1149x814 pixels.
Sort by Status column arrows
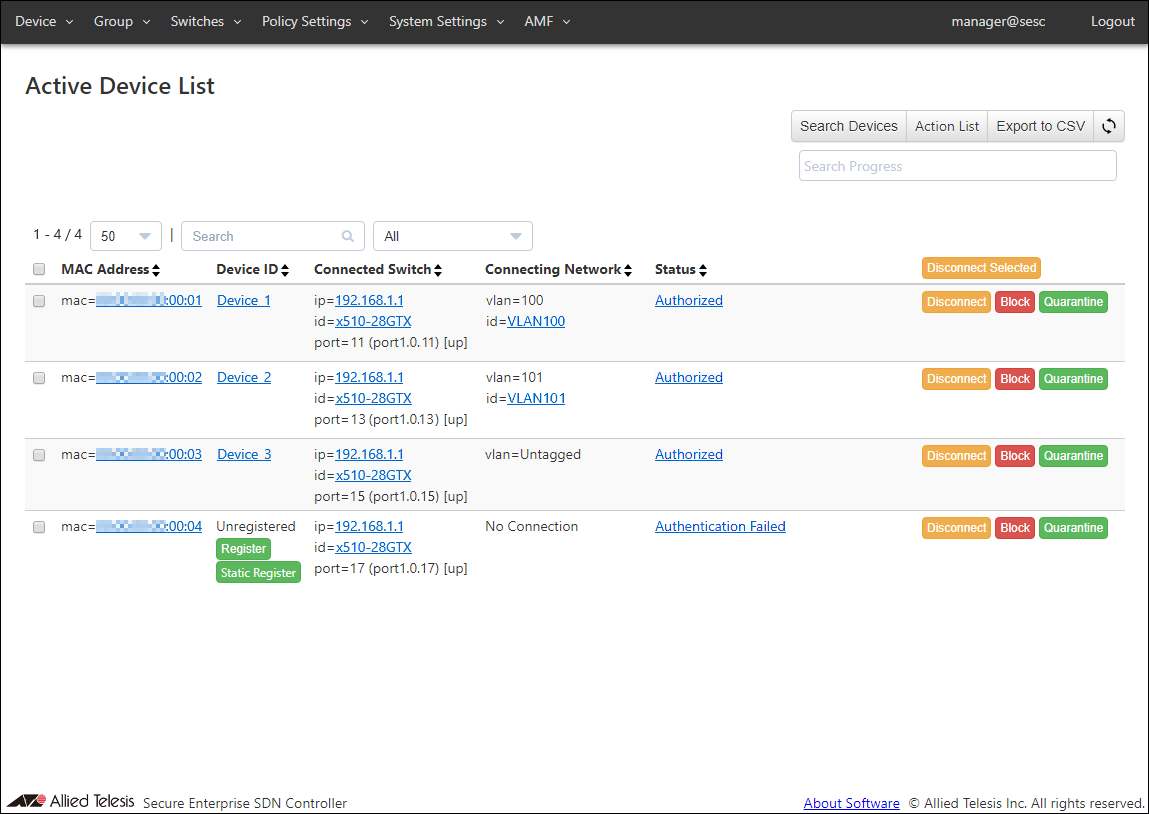tap(703, 270)
